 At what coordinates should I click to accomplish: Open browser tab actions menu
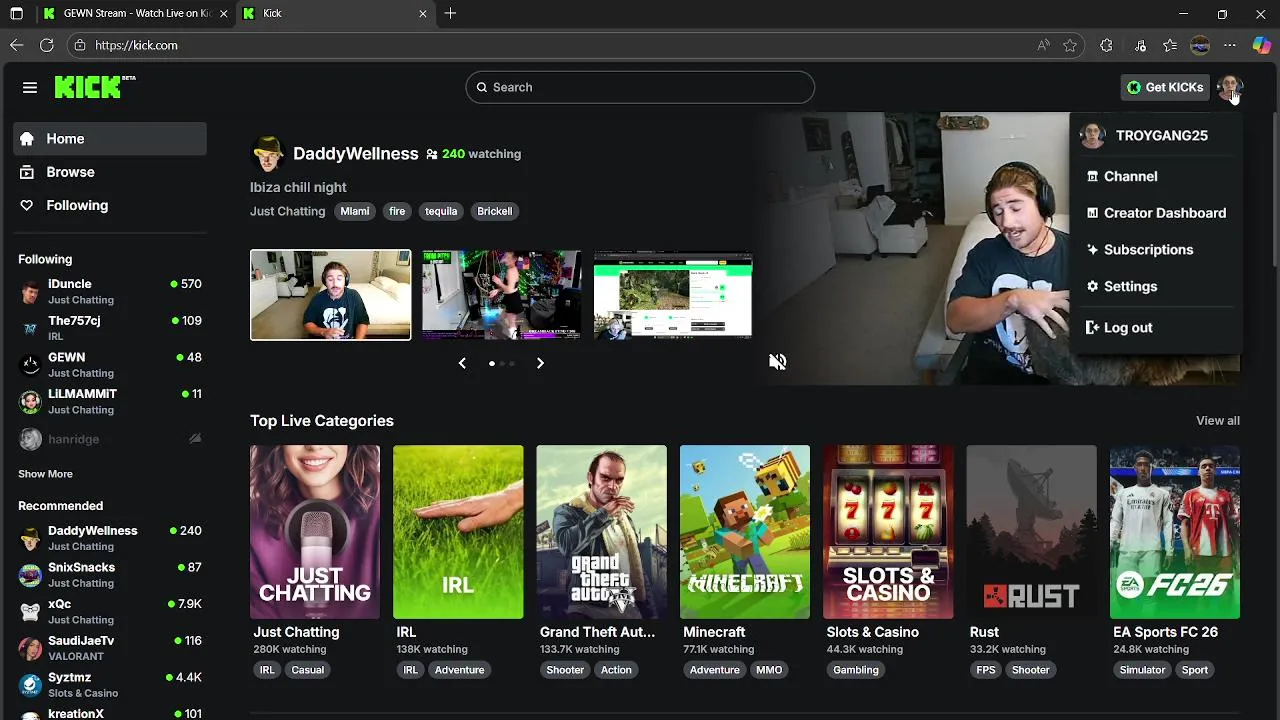pyautogui.click(x=17, y=14)
